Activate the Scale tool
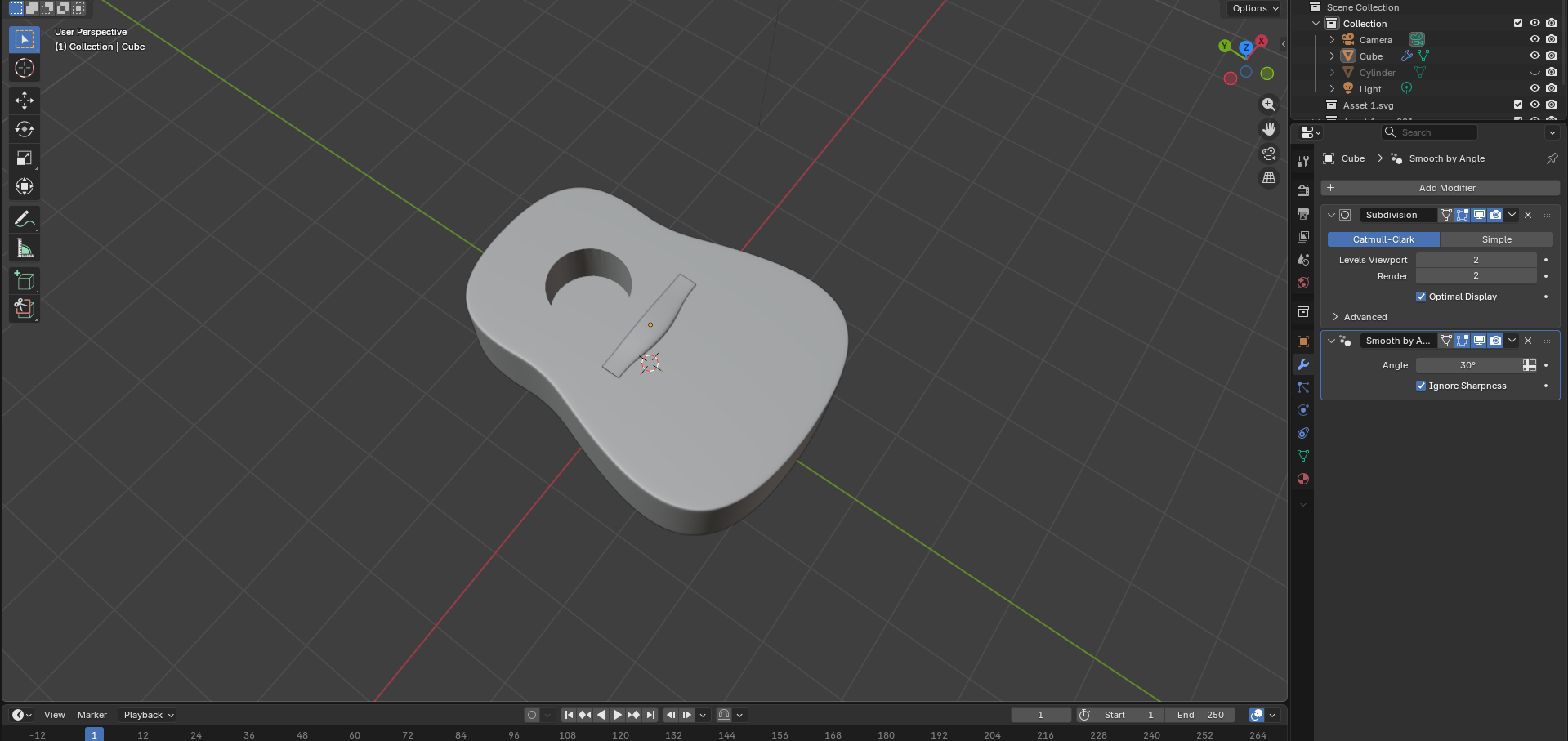Screen dimensions: 1568x741 25,158
